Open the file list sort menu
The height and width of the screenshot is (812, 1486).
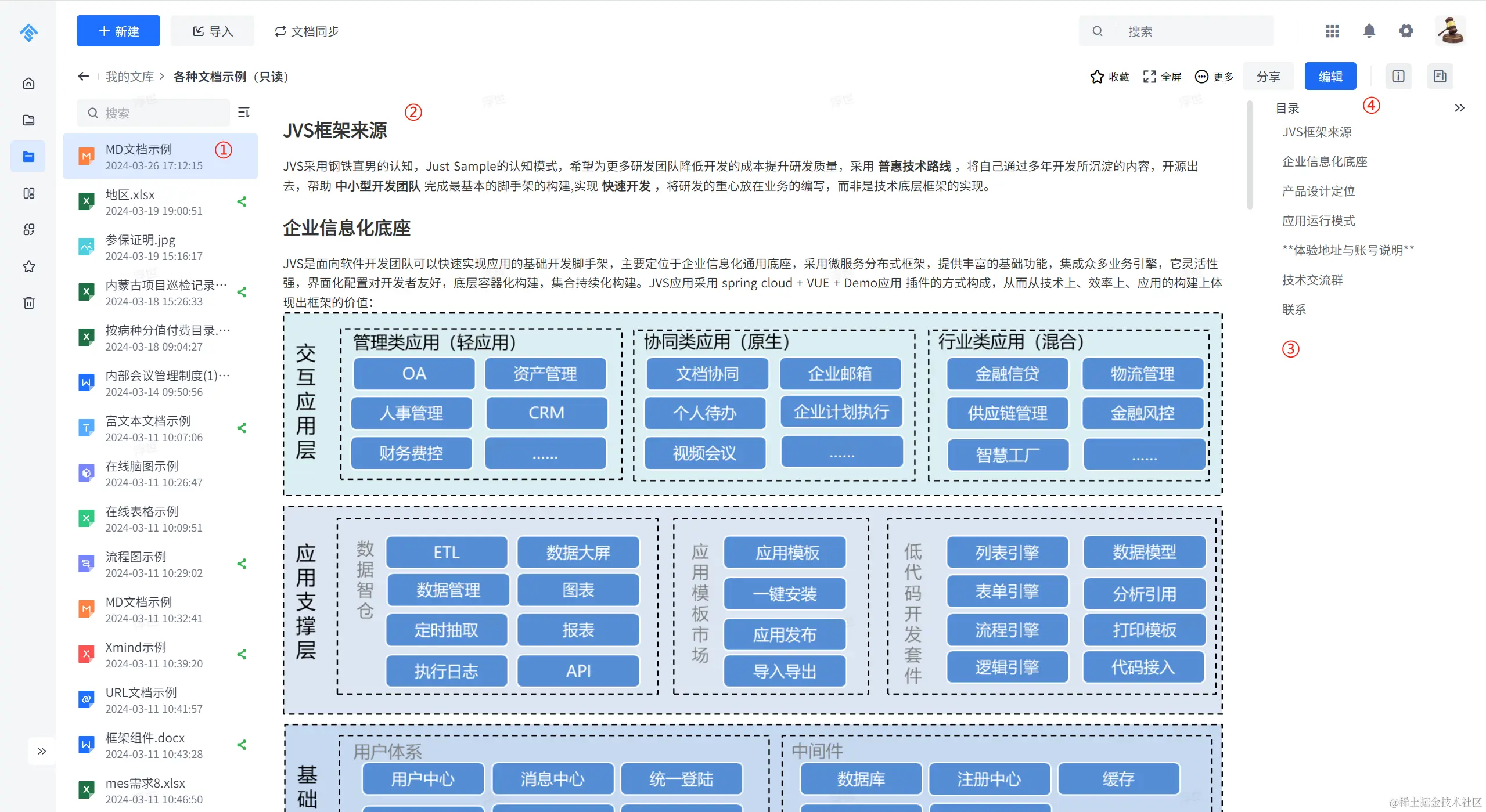click(244, 112)
